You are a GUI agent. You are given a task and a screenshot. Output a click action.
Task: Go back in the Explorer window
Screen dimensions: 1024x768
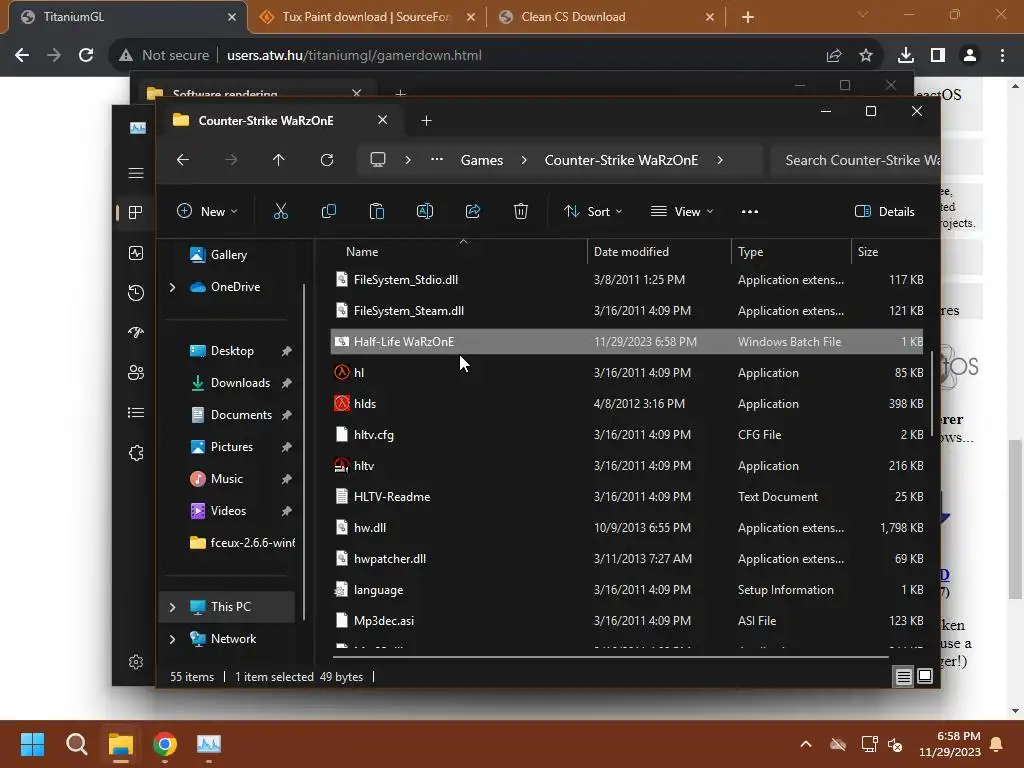tap(183, 160)
